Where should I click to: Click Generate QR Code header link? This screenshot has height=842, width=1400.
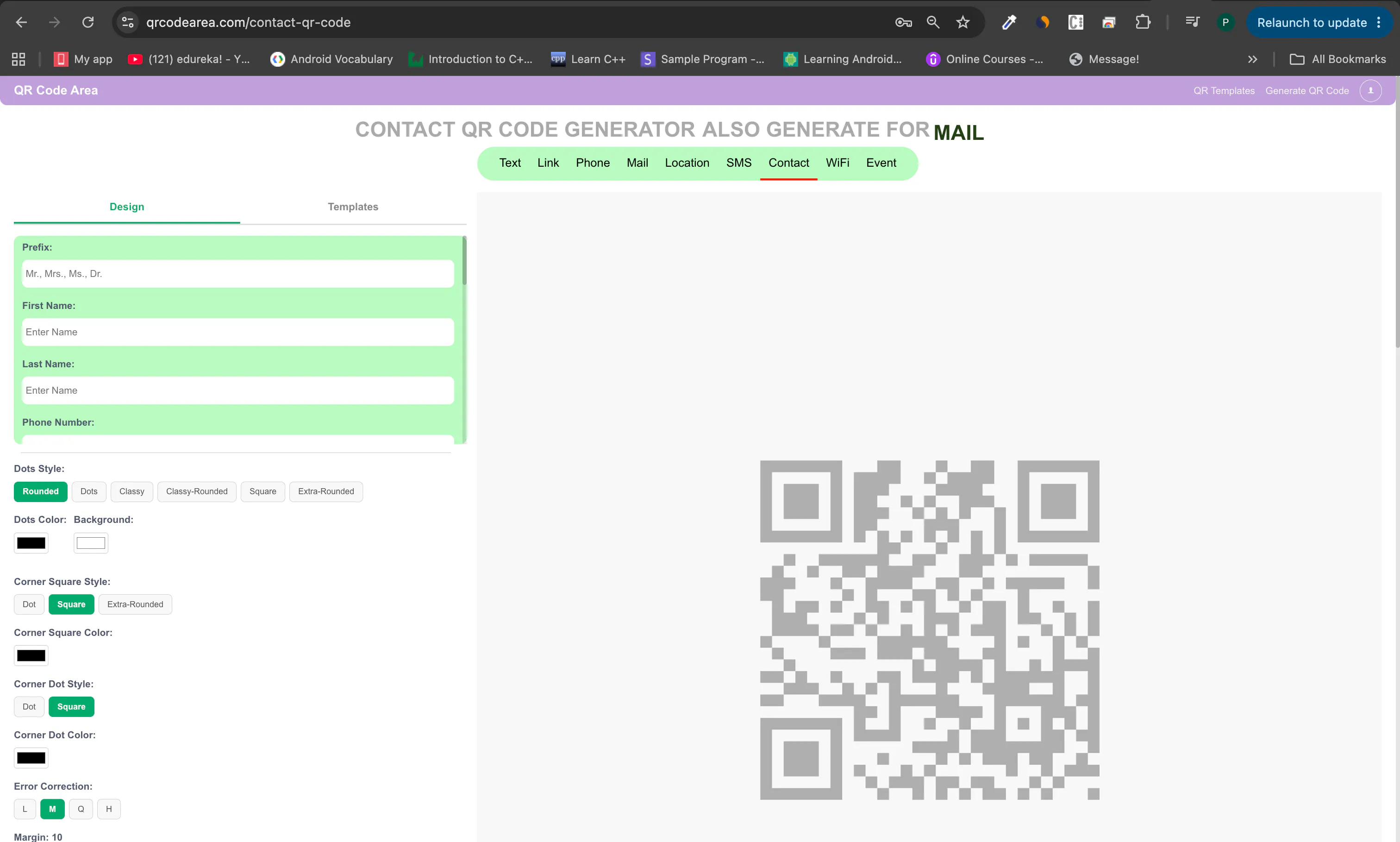[x=1307, y=91]
